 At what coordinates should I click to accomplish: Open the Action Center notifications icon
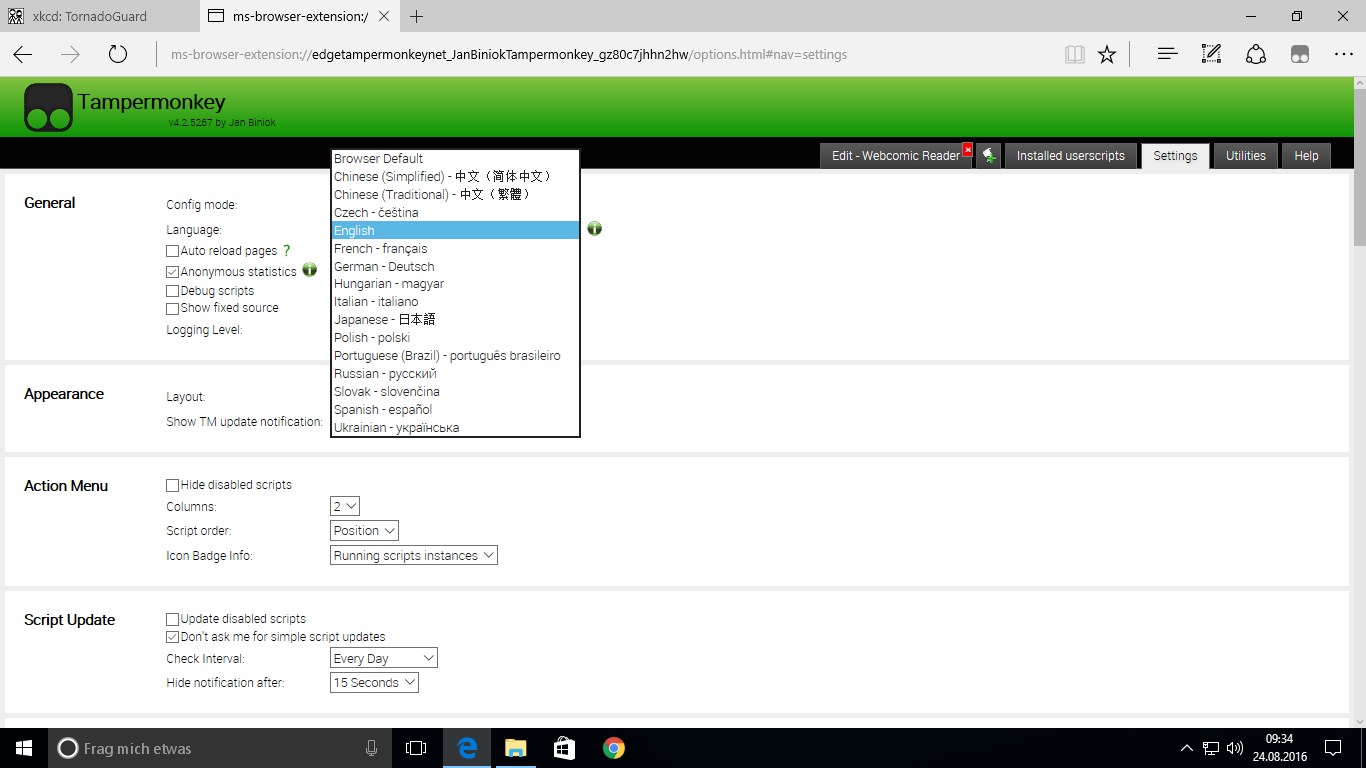pyautogui.click(x=1333, y=747)
